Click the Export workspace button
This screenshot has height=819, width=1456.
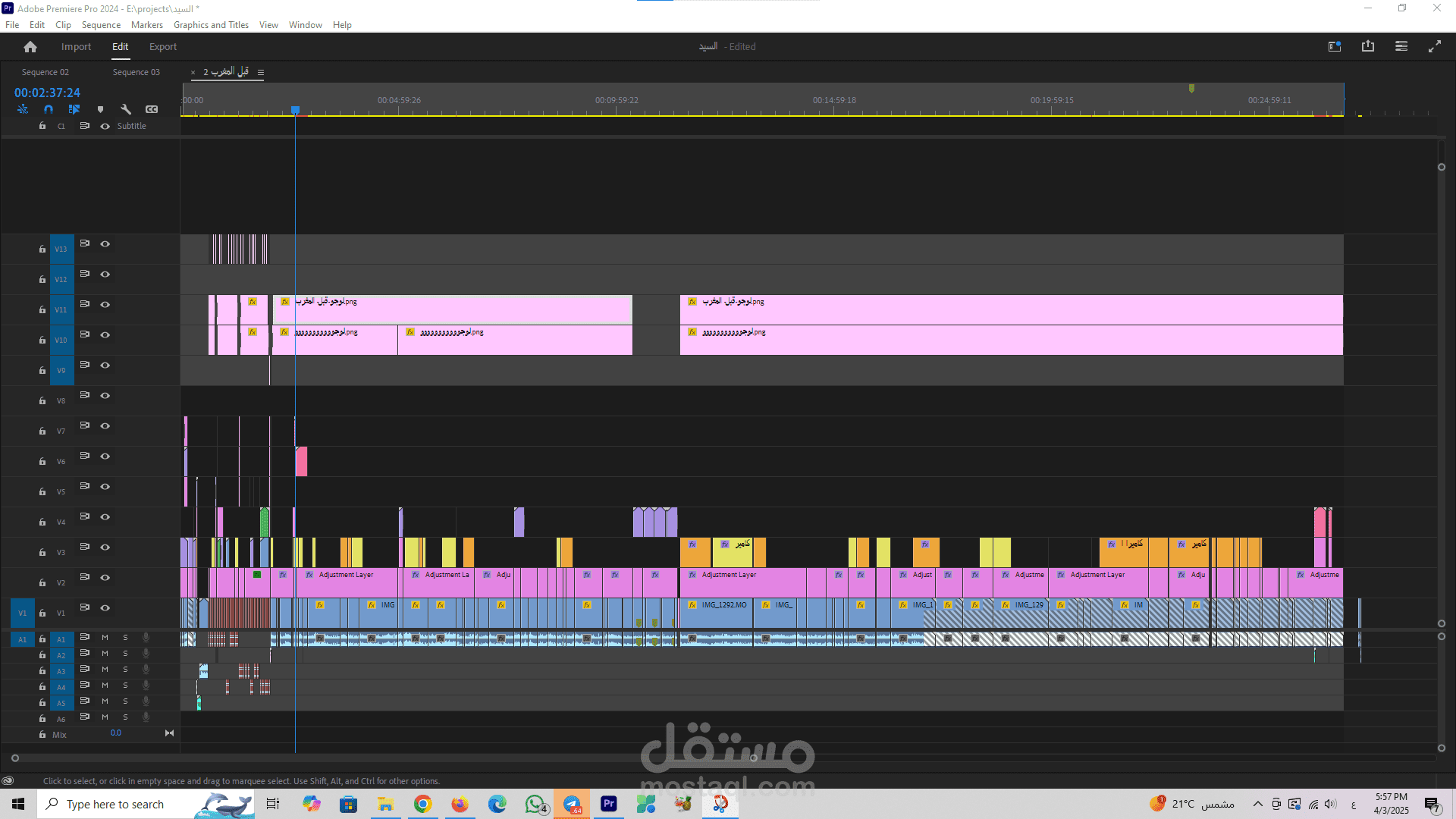pyautogui.click(x=163, y=47)
